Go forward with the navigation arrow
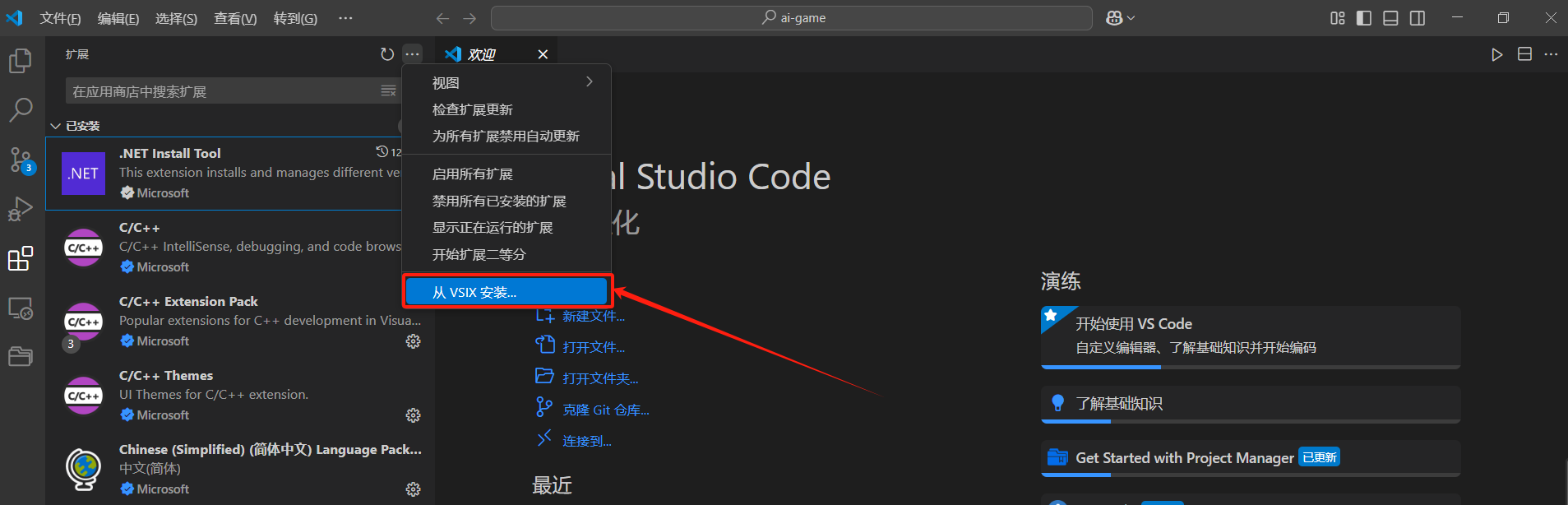Viewport: 1568px width, 505px height. 469,18
